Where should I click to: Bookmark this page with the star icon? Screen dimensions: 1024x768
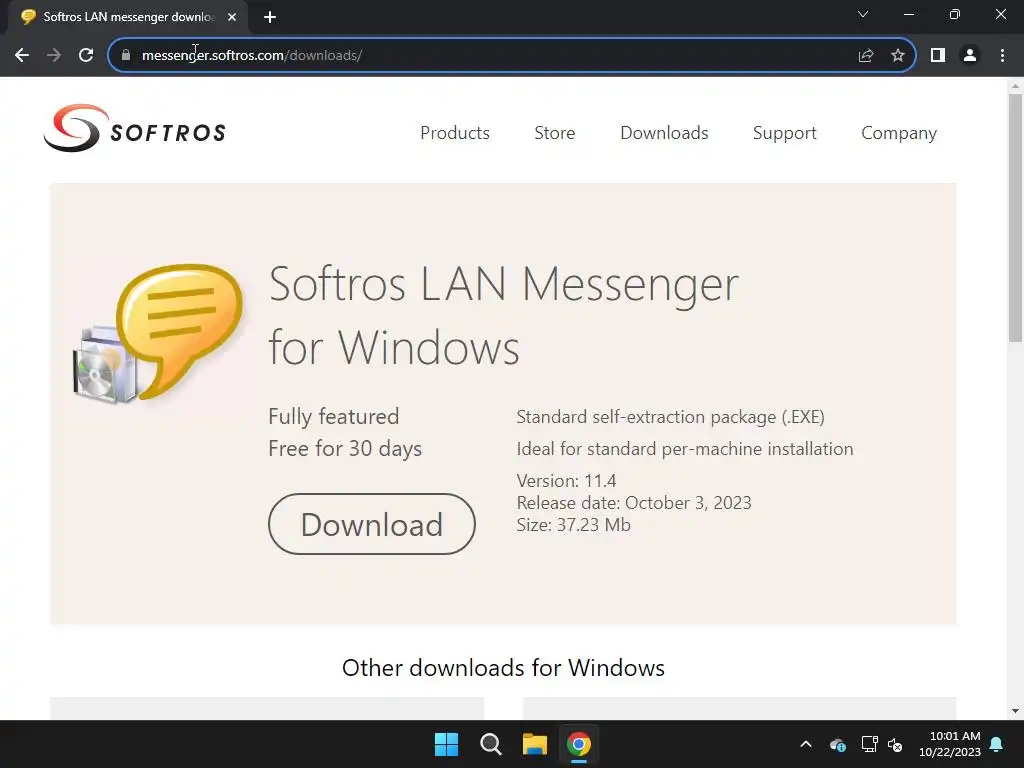point(898,56)
